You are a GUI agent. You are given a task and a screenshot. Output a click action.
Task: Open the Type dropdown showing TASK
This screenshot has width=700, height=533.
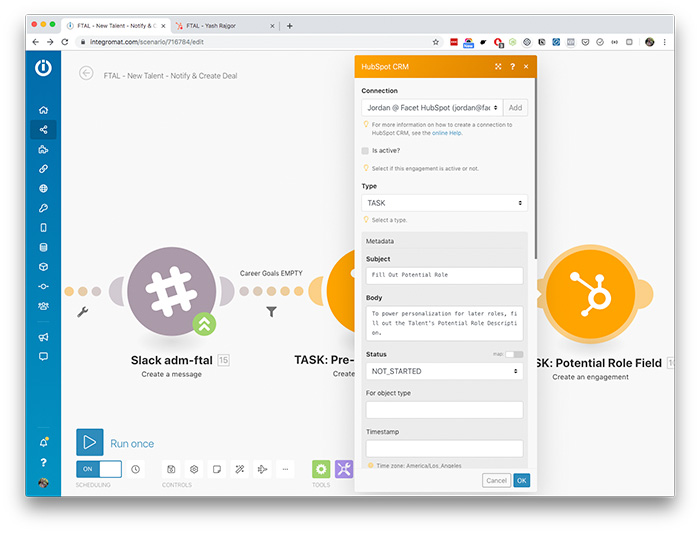coord(445,203)
